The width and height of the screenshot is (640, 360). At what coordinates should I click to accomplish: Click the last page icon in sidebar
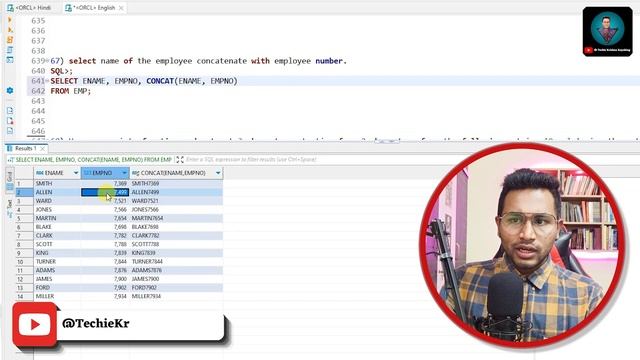tap(10, 131)
